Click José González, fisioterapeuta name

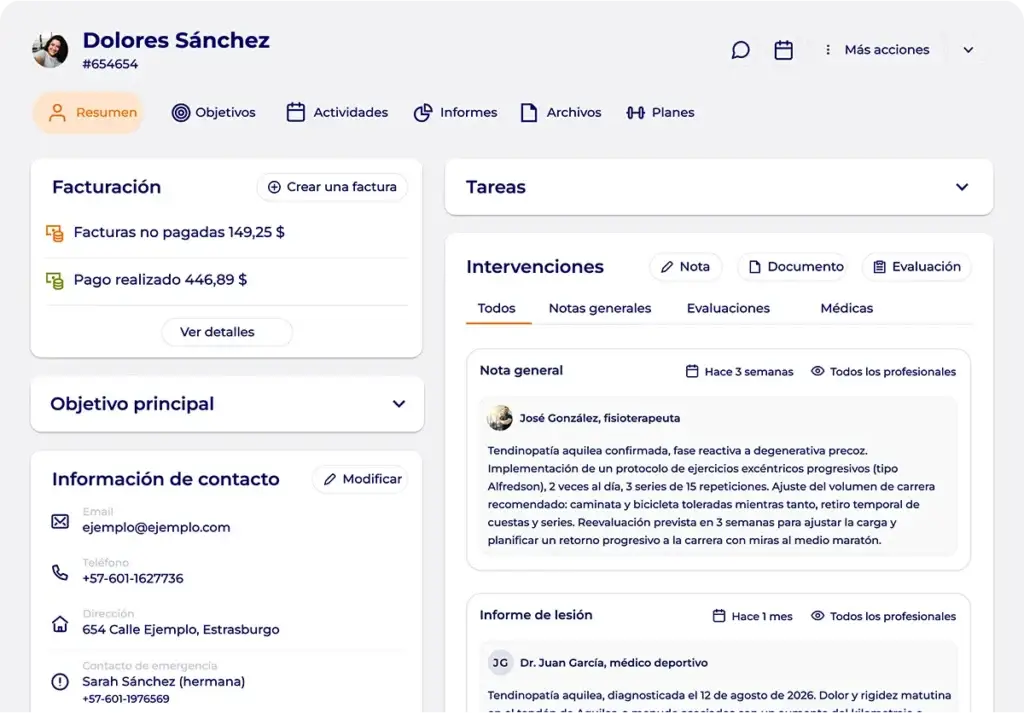pyautogui.click(x=600, y=418)
